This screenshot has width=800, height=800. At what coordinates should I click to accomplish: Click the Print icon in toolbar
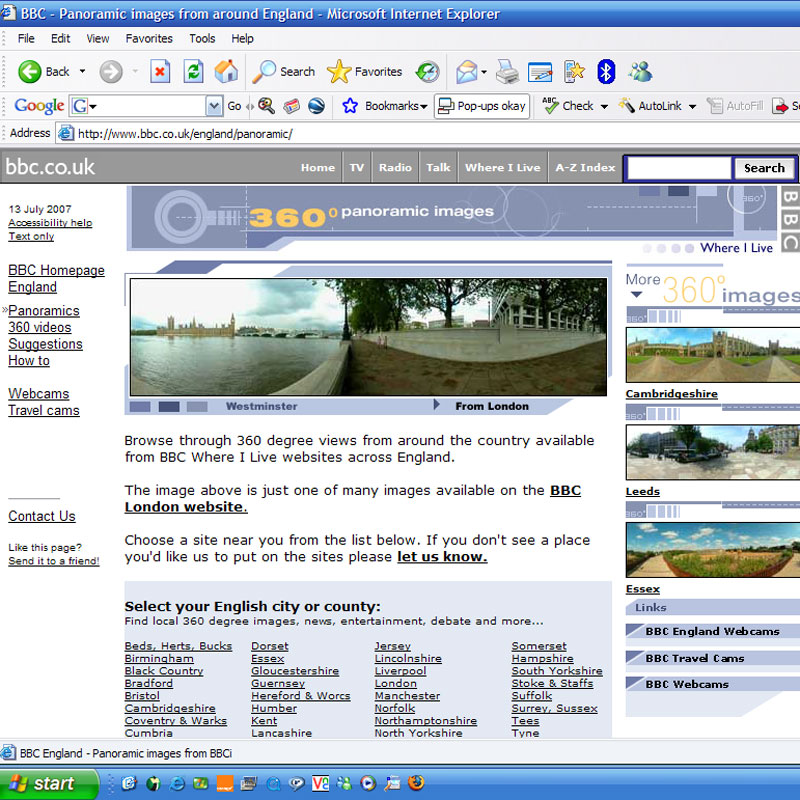508,72
